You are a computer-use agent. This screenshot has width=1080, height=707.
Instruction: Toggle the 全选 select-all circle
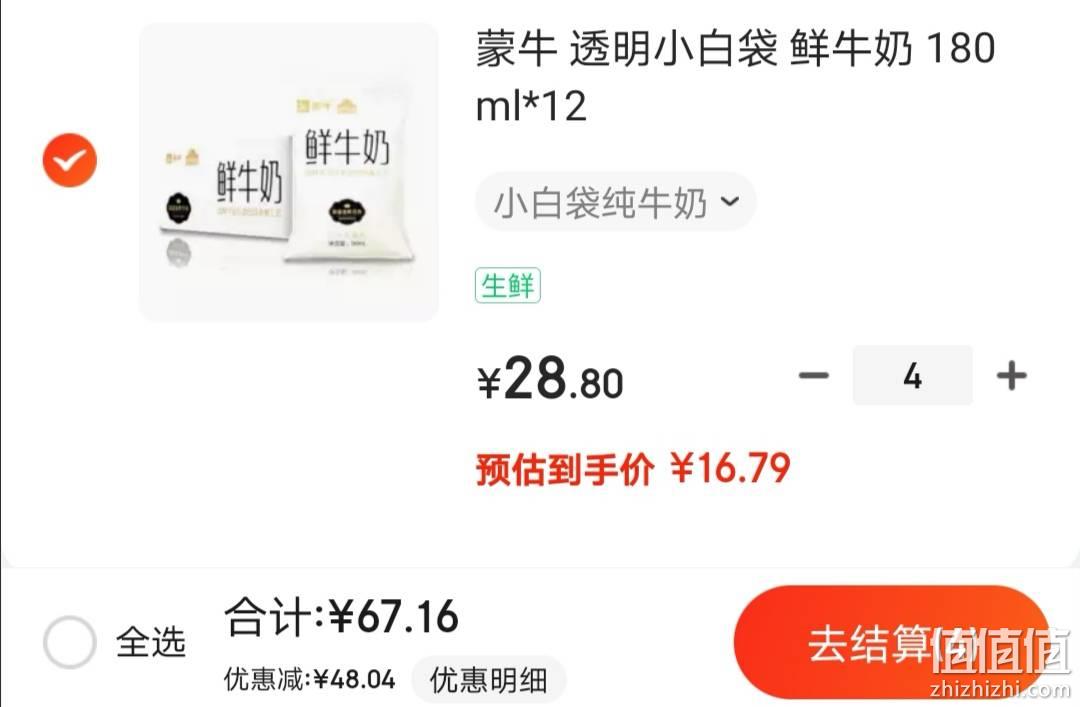click(x=70, y=642)
